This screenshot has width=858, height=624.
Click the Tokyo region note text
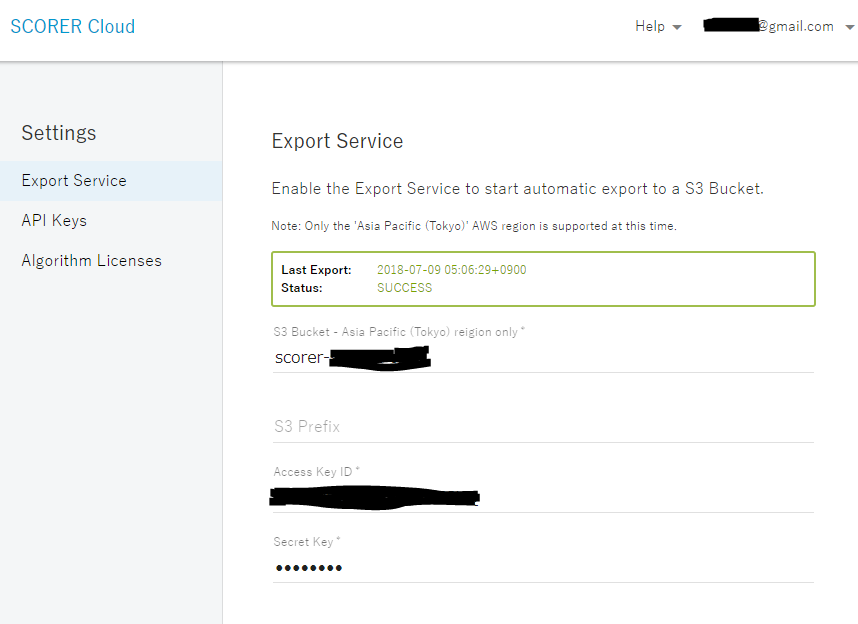(x=474, y=226)
